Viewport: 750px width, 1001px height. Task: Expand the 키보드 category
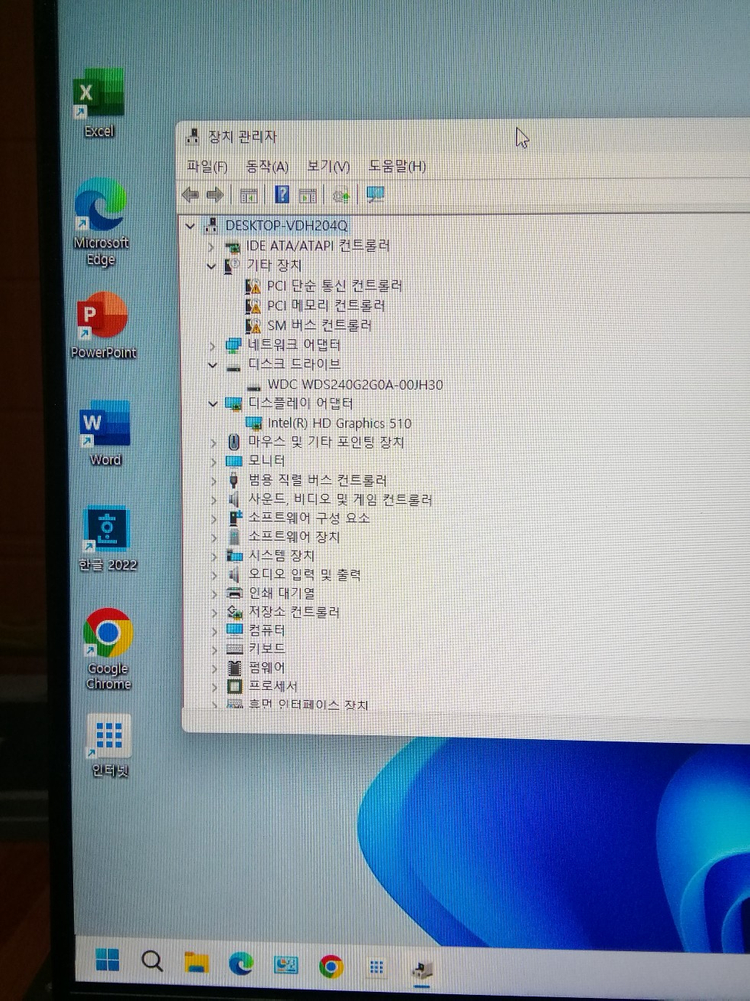214,649
